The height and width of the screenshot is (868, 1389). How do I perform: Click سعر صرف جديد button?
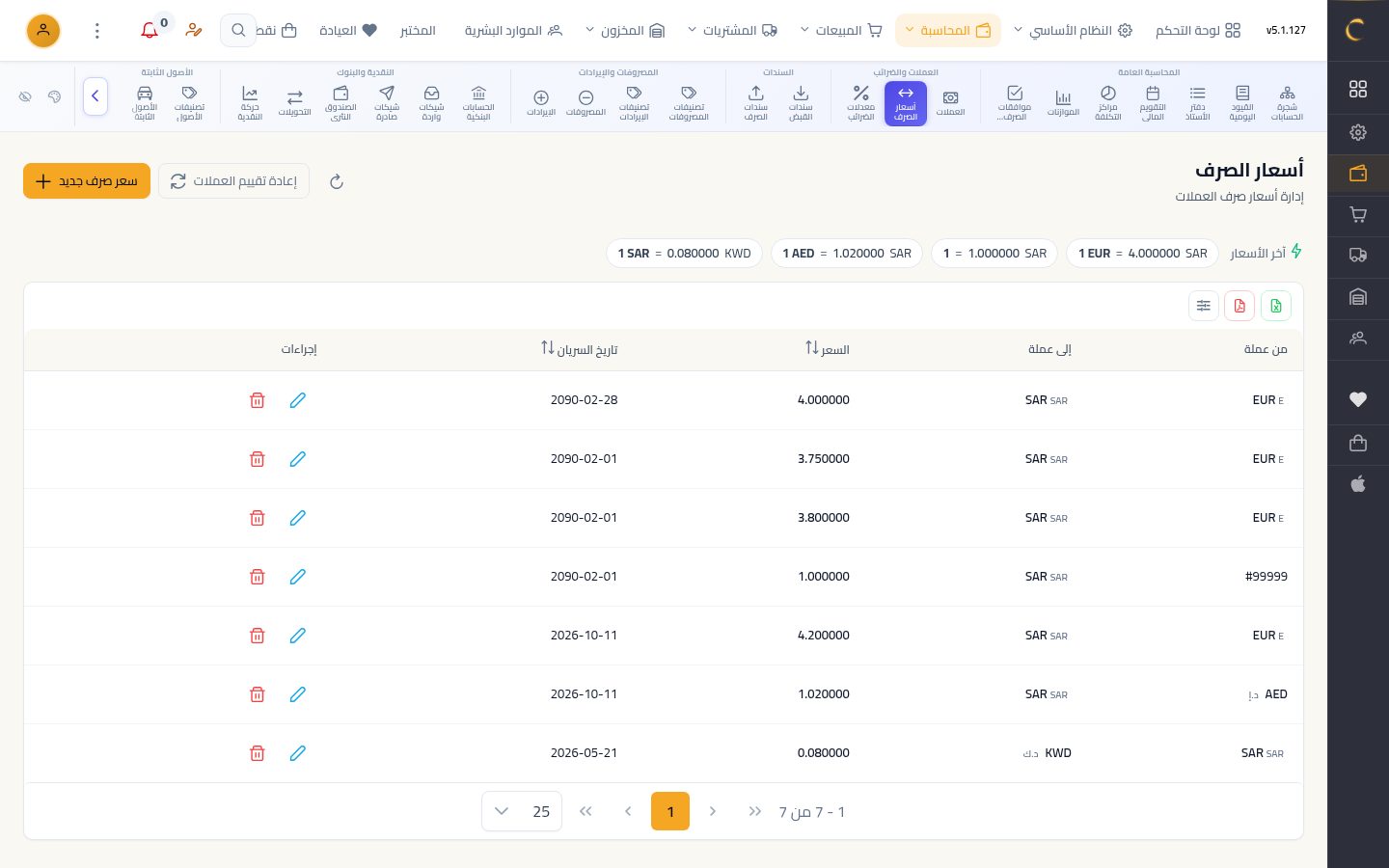tap(87, 181)
